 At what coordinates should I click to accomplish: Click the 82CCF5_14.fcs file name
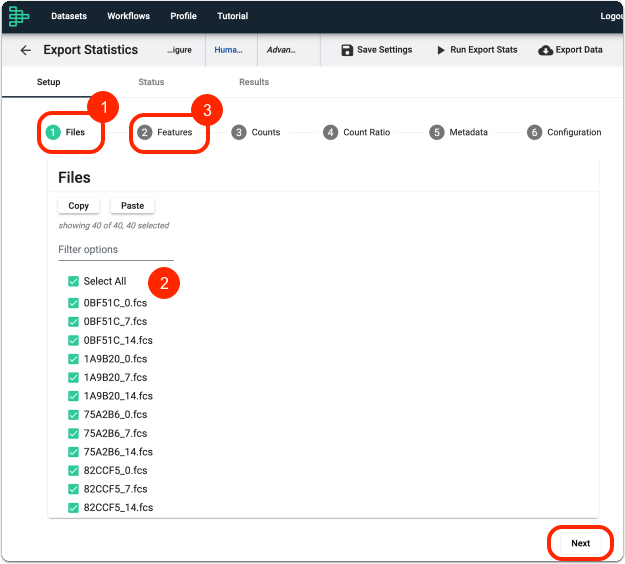118,508
